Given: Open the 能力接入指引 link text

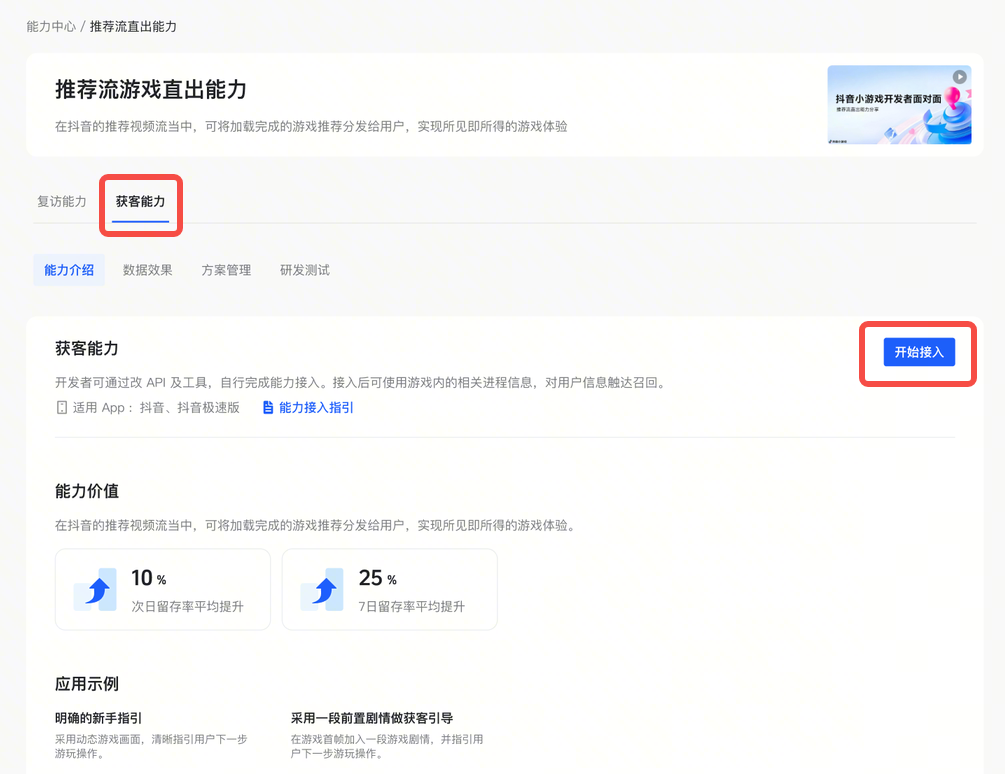Looking at the screenshot, I should (x=316, y=408).
